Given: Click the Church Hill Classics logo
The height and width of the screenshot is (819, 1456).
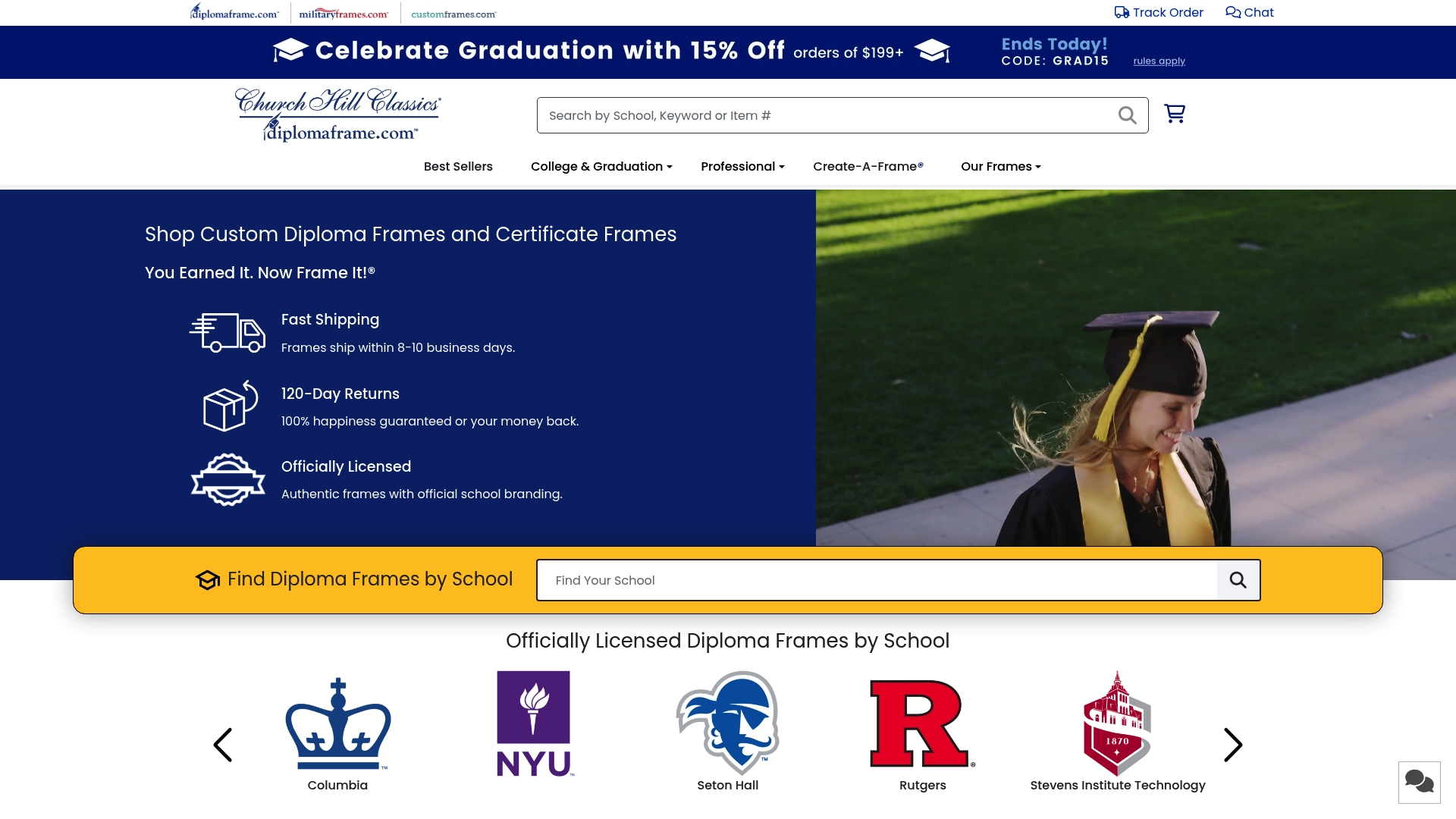Looking at the screenshot, I should 338,115.
